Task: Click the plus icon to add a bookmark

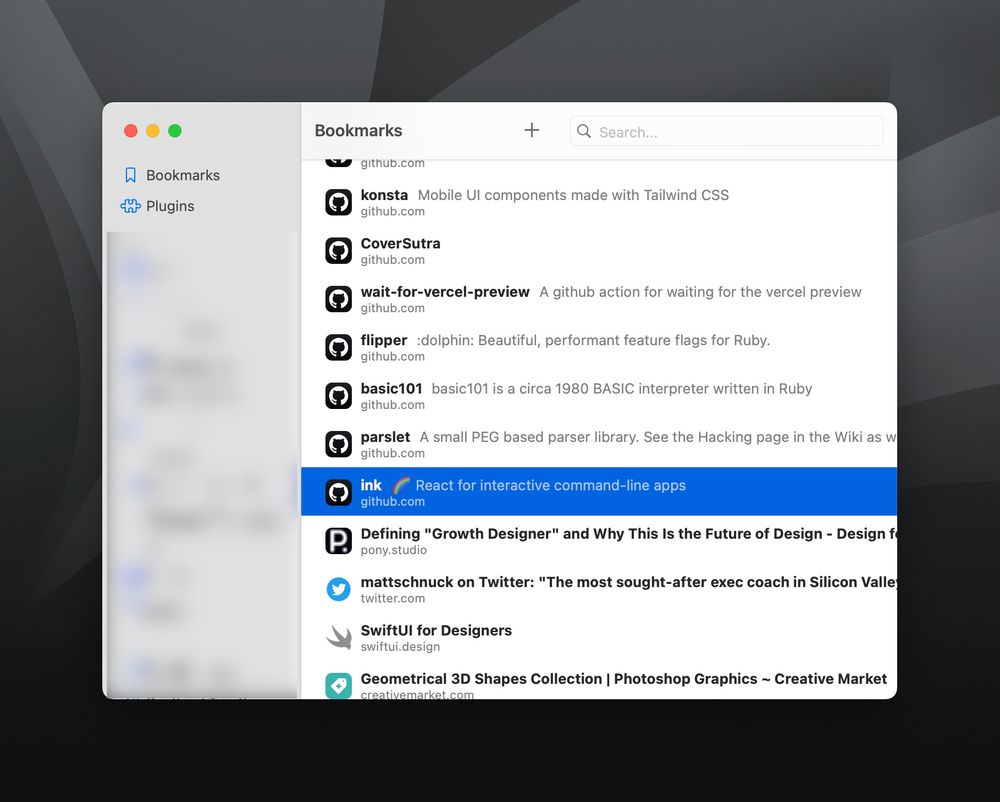Action: click(531, 131)
